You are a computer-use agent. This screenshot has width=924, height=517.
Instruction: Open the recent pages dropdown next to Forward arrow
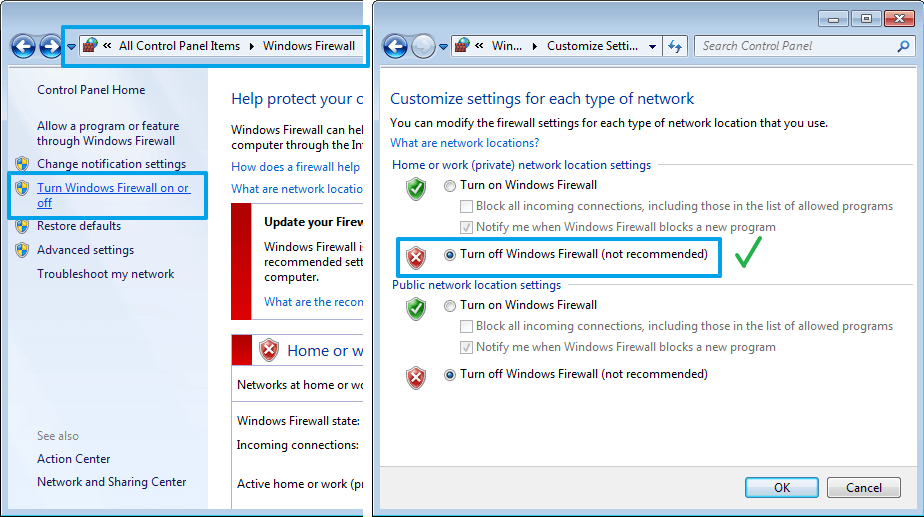71,47
